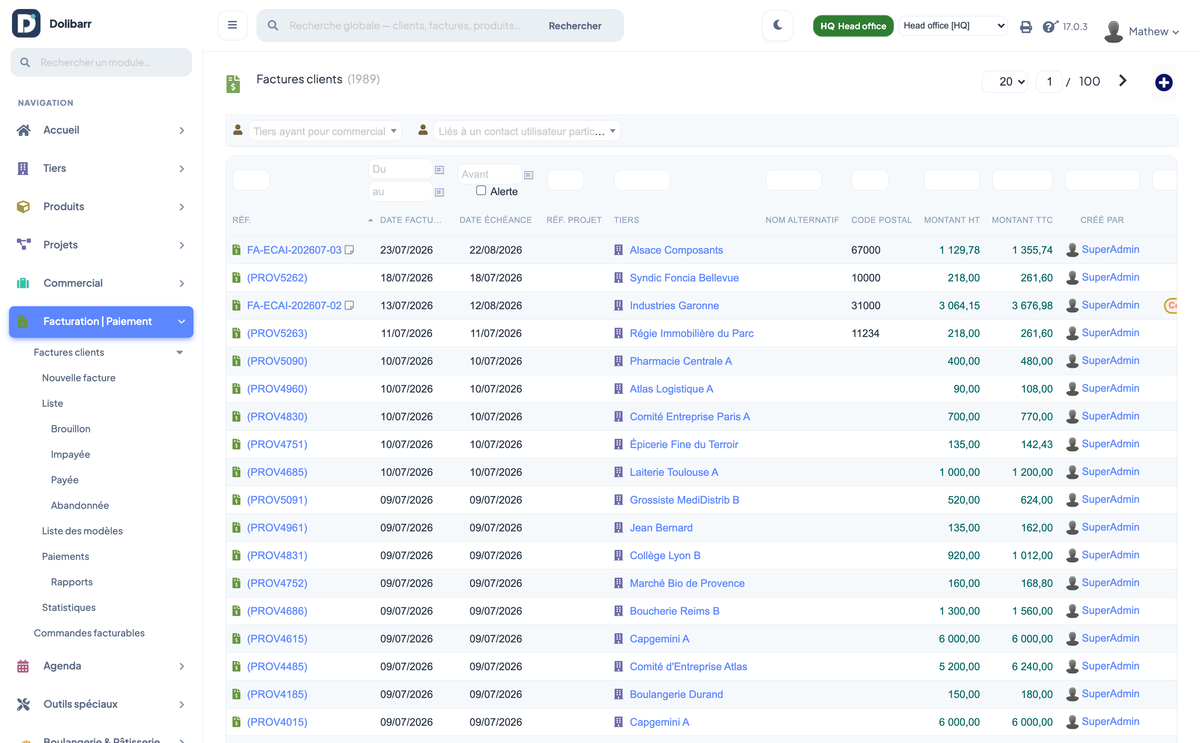Image resolution: width=1200 pixels, height=743 pixels.
Task: Tick the Alerte checkbox
Action: [x=481, y=190]
